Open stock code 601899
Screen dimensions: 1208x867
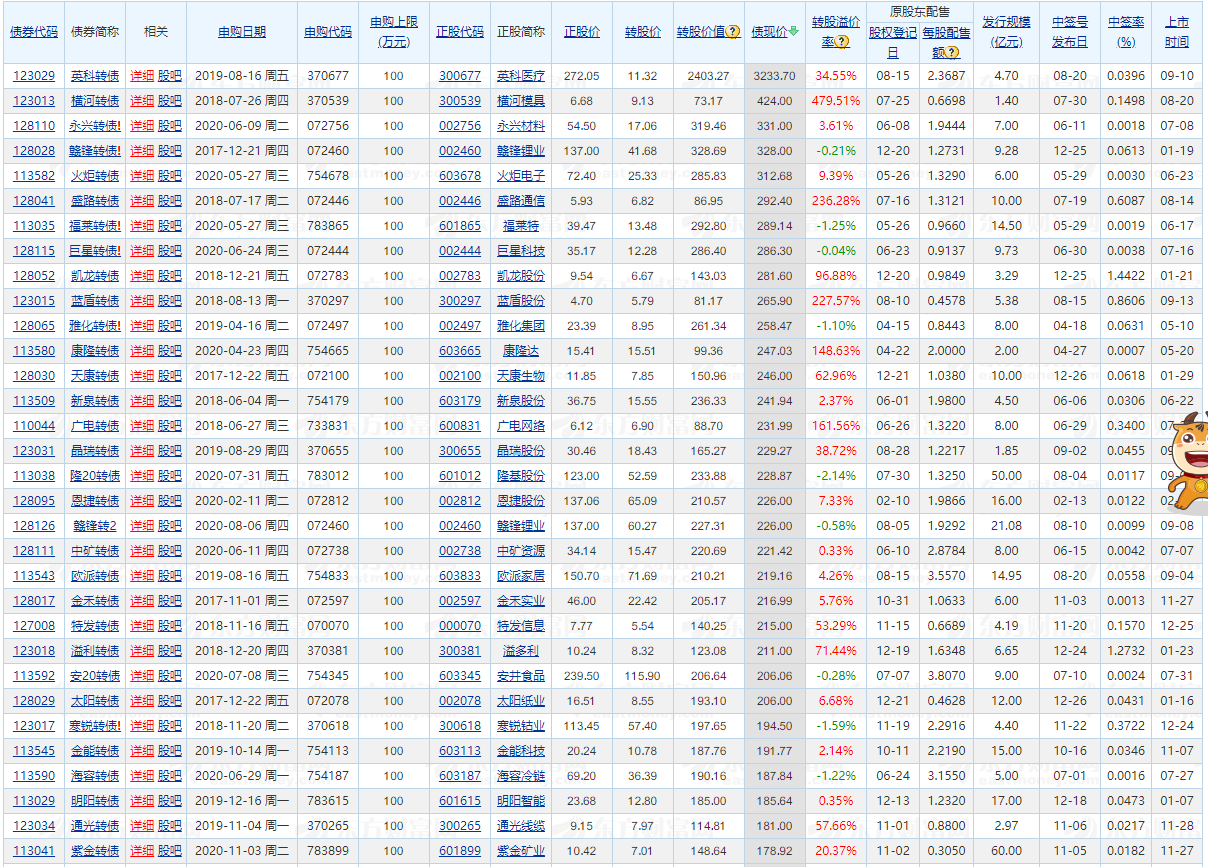pyautogui.click(x=460, y=851)
